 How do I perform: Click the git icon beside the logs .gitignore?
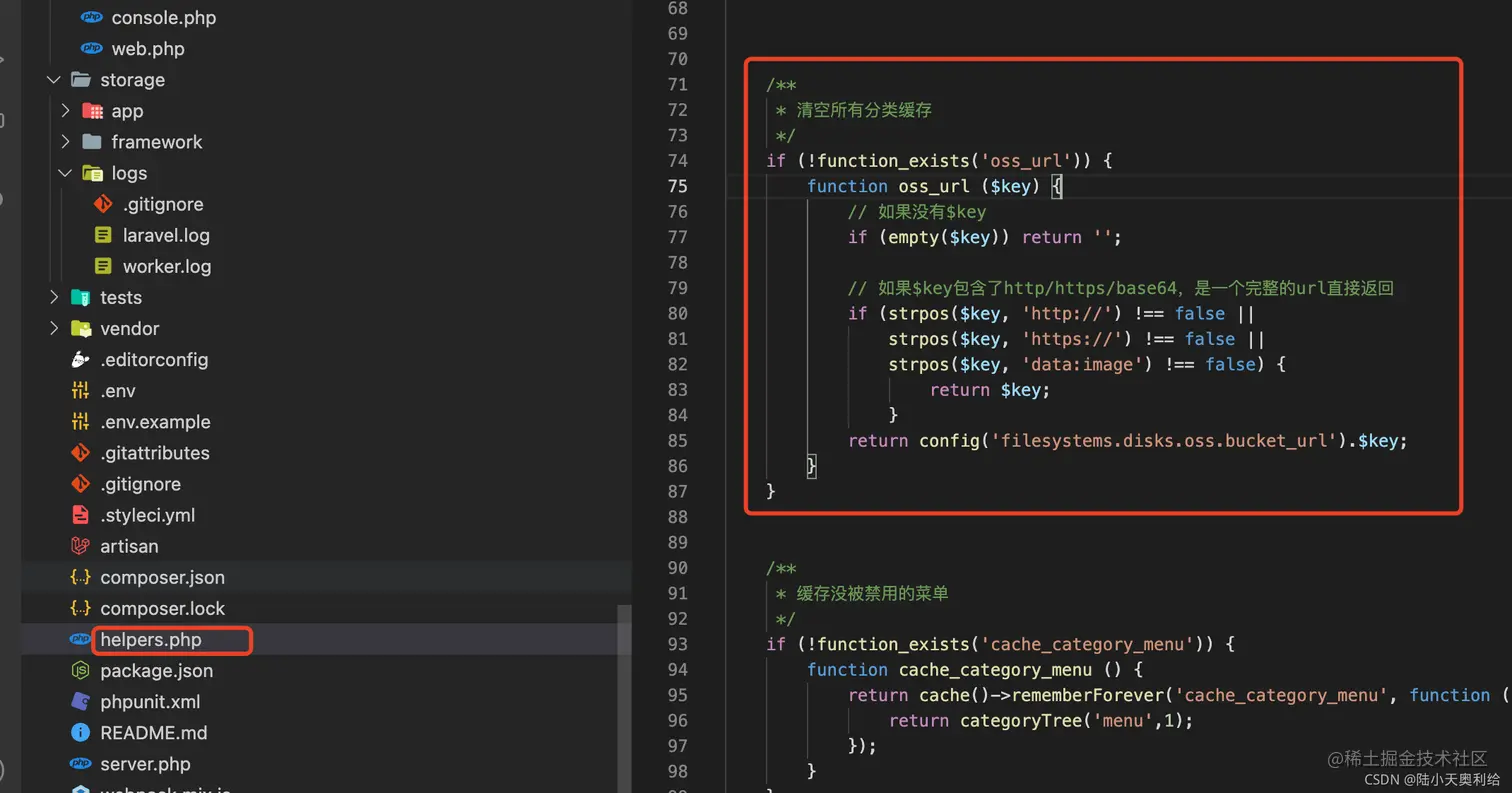tap(103, 204)
